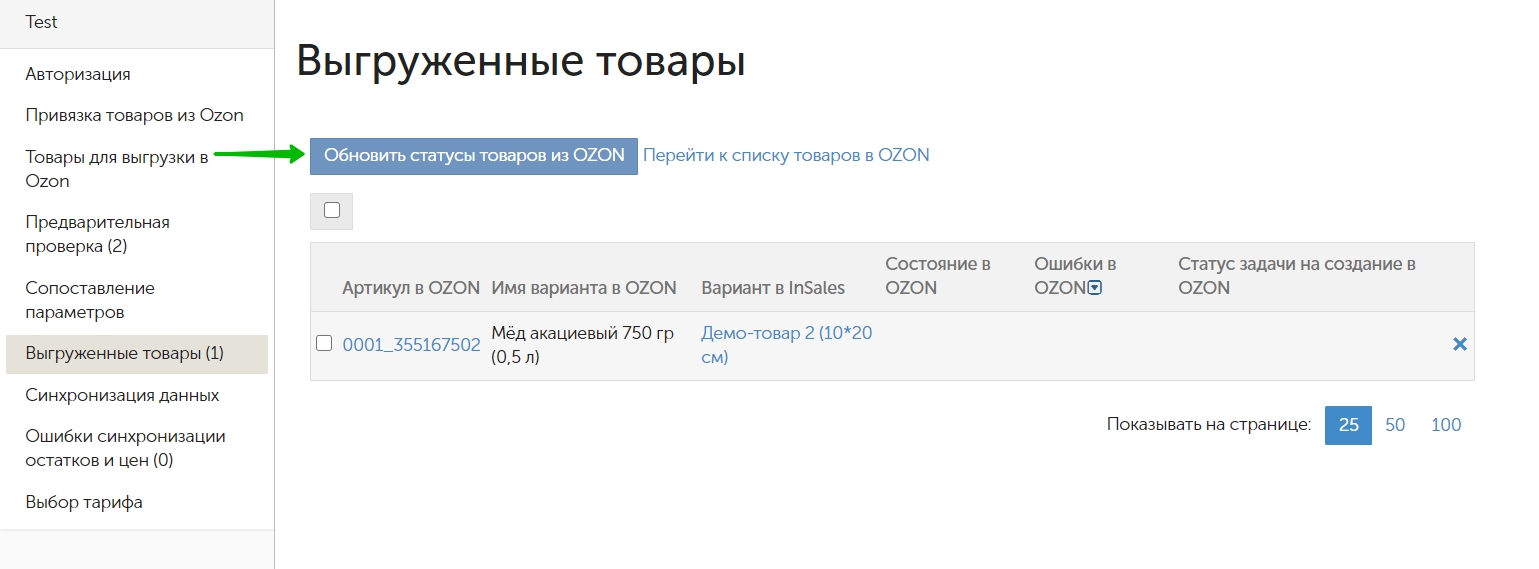Click Обновить статусы товаров из OZON button
This screenshot has width=1539, height=569.
pos(474,156)
